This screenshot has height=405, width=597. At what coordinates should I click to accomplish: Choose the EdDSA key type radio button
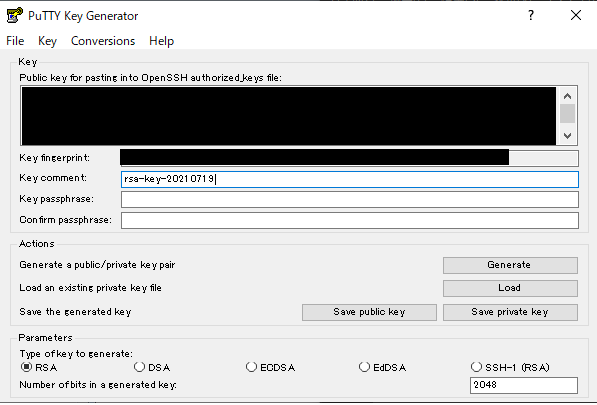pyautogui.click(x=364, y=367)
